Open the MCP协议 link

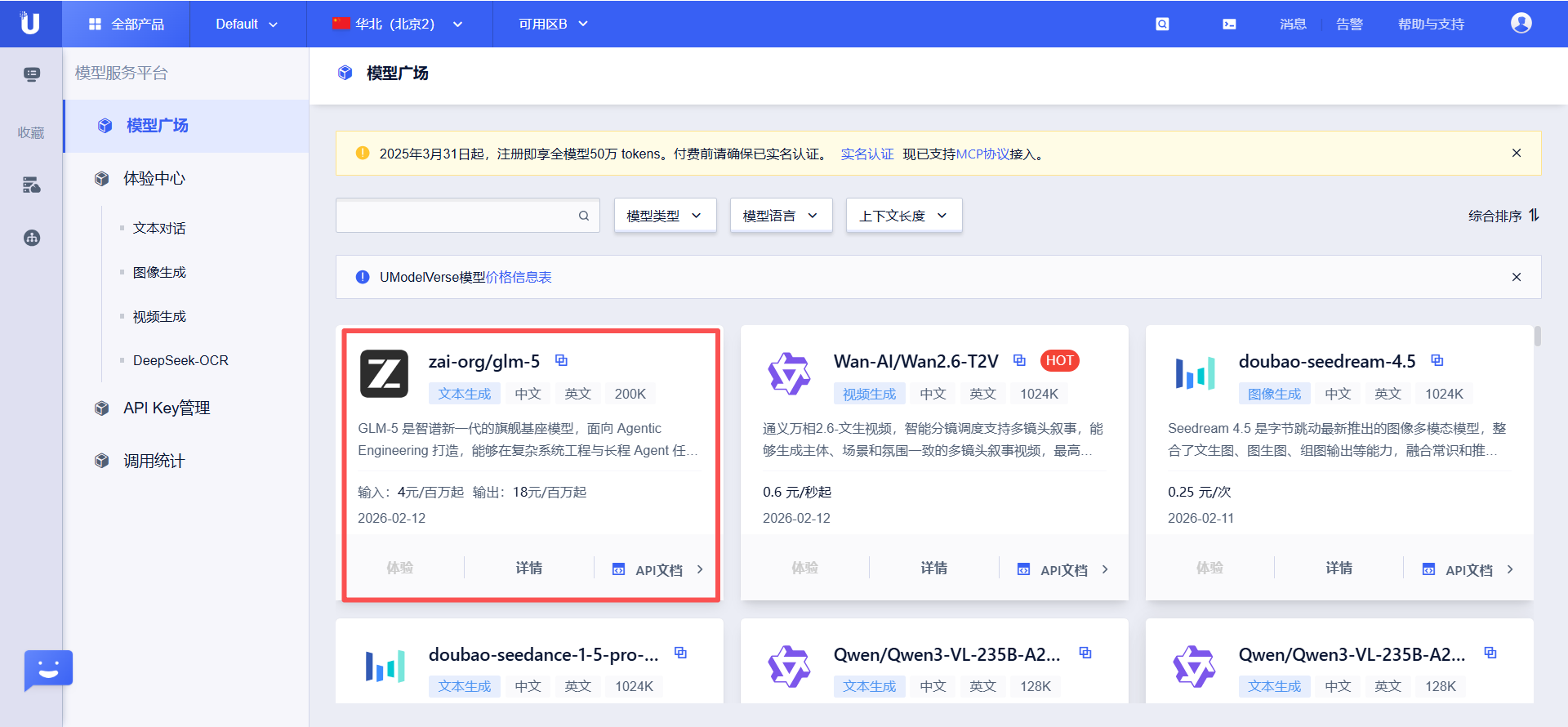(982, 154)
